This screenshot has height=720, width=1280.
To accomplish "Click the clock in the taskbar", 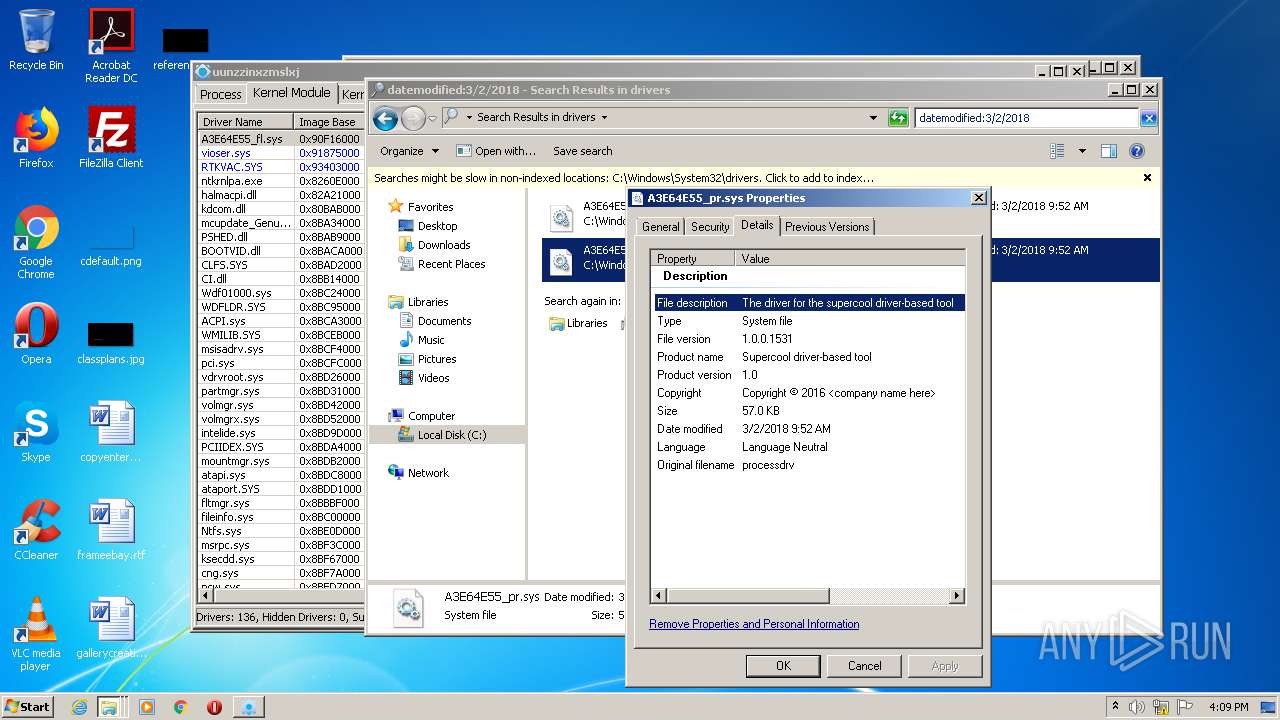I will [x=1229, y=707].
